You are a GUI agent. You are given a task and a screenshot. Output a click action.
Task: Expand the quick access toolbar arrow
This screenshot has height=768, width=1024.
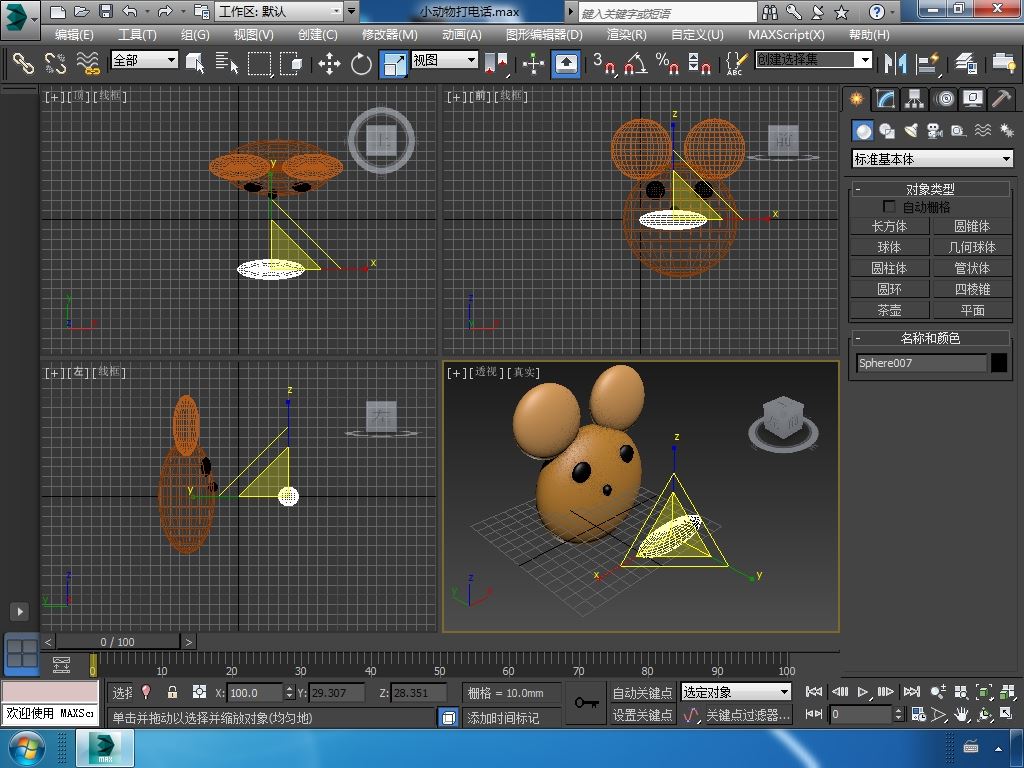tap(352, 11)
